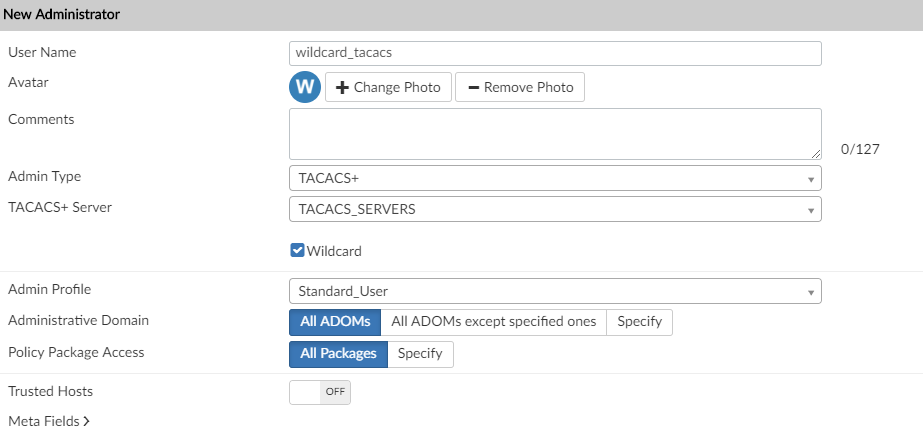Select Specify for Policy Package Access
Screen dimensions: 923x442
(420, 354)
